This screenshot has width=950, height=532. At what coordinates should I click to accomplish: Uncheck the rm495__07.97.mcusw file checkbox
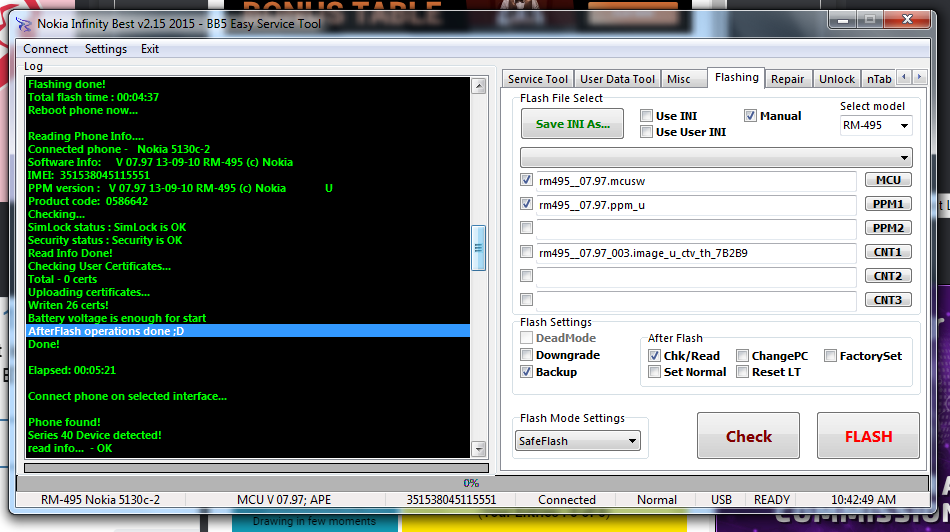[x=526, y=180]
